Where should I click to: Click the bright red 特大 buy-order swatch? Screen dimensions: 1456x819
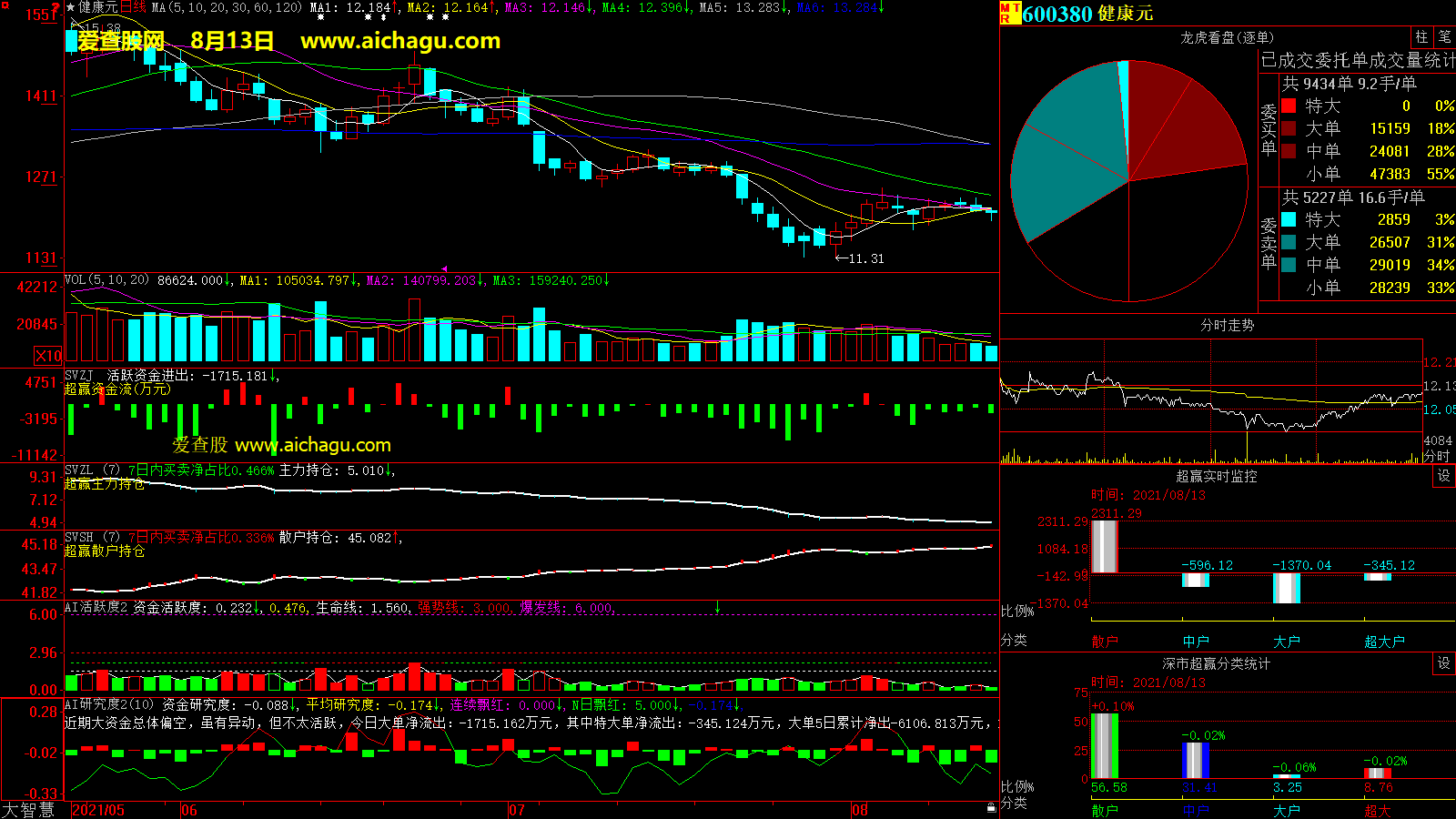1289,106
